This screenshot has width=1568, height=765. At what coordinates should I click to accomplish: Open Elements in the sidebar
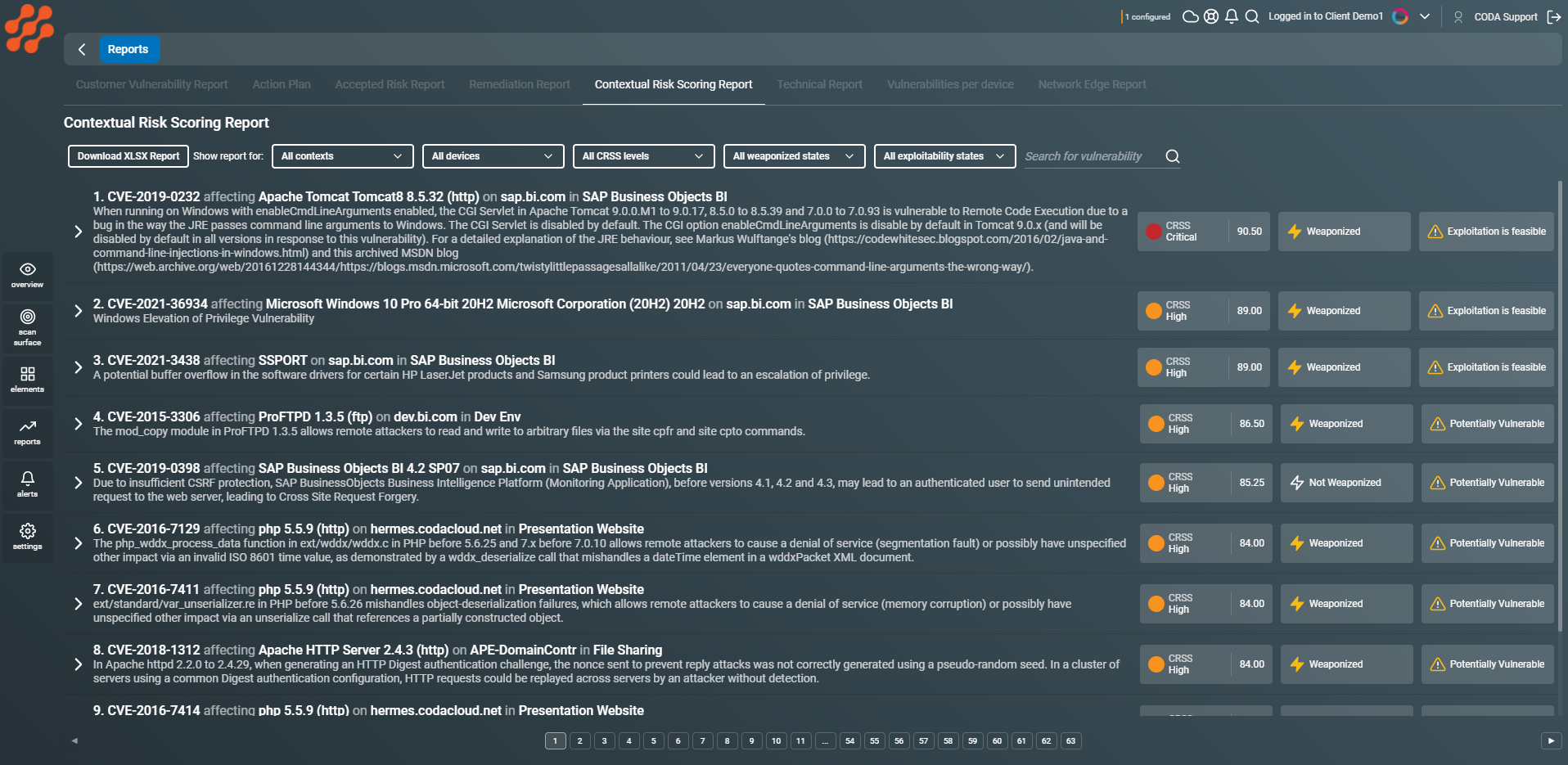[28, 380]
